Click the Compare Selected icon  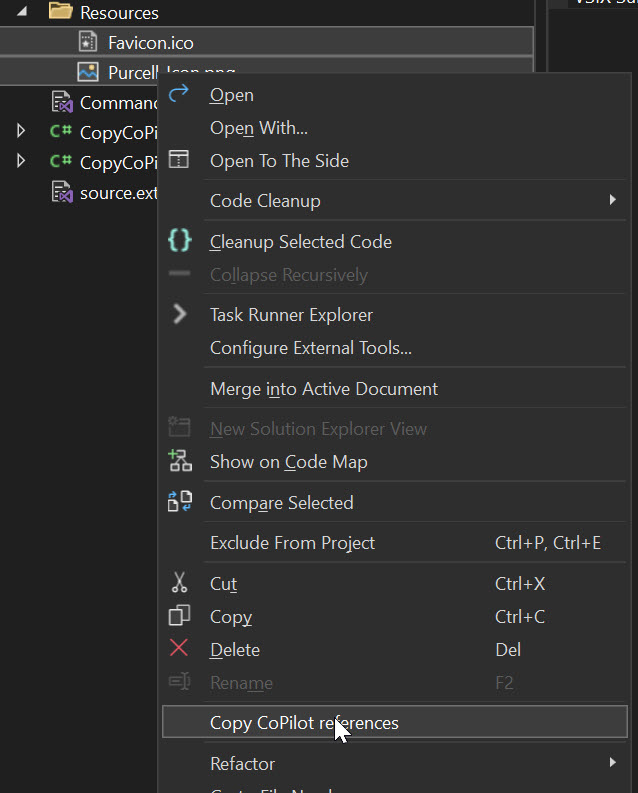click(x=179, y=502)
